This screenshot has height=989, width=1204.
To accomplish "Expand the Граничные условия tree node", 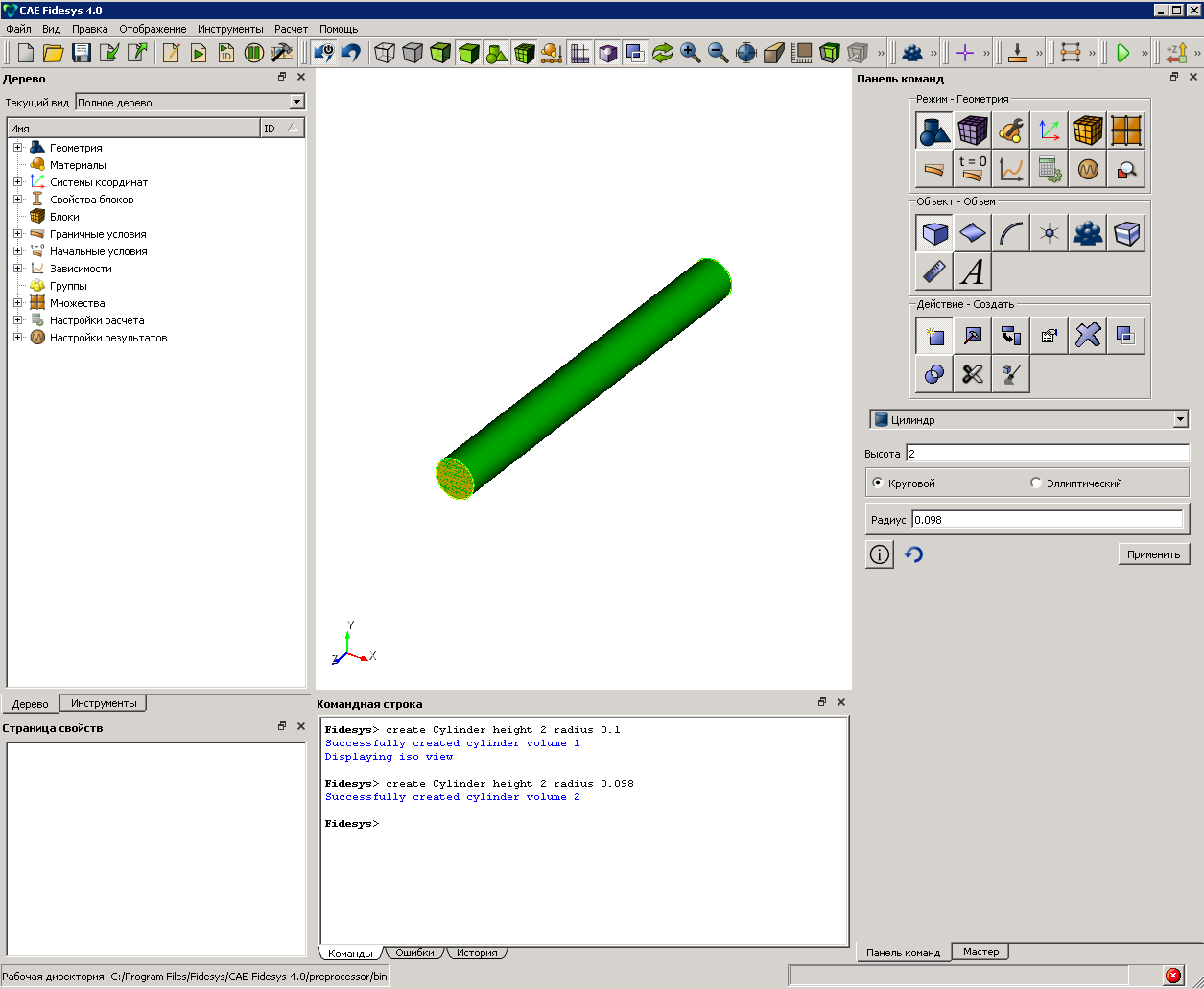I will (x=17, y=234).
